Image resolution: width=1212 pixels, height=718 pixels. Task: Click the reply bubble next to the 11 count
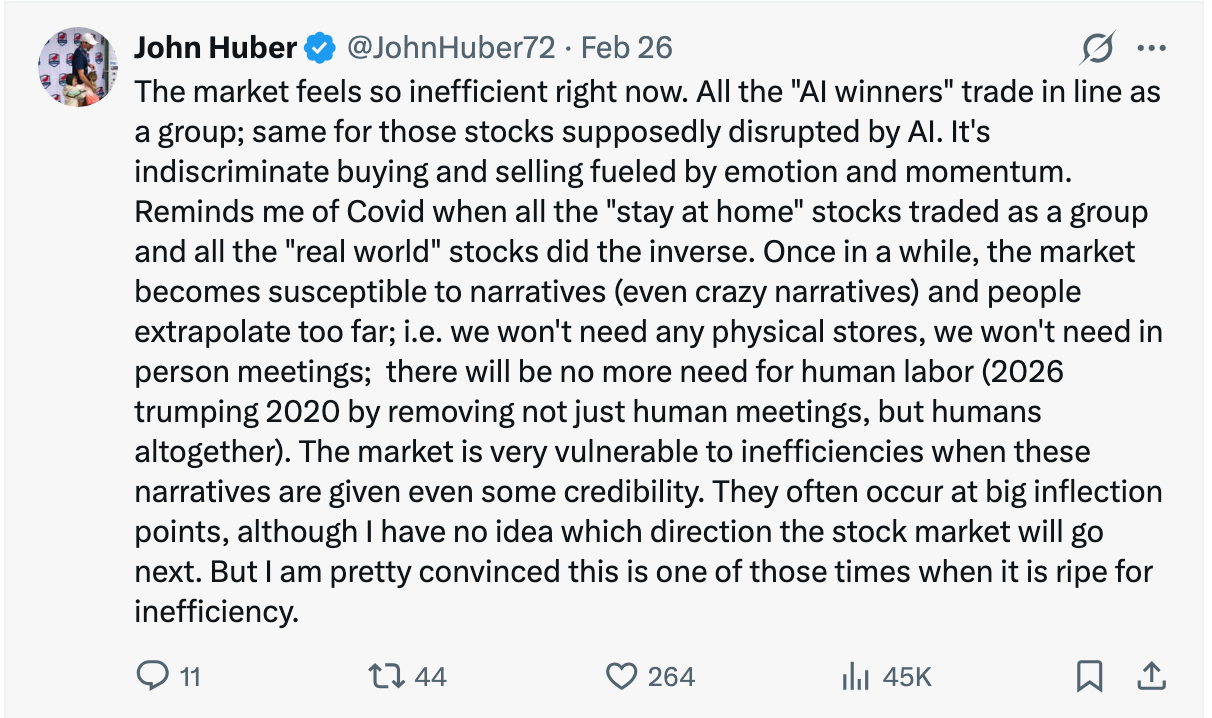(154, 676)
